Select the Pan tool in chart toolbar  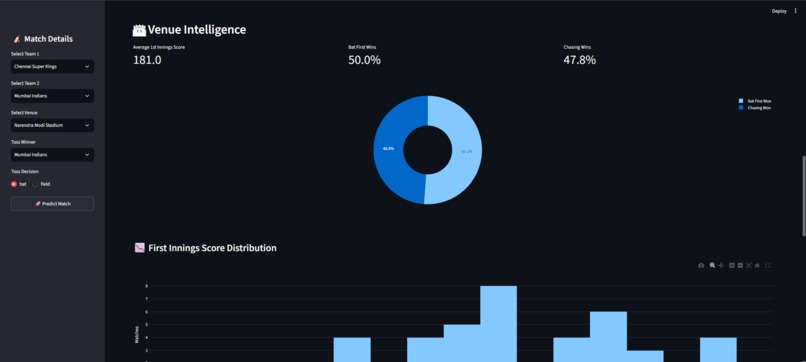click(x=721, y=265)
